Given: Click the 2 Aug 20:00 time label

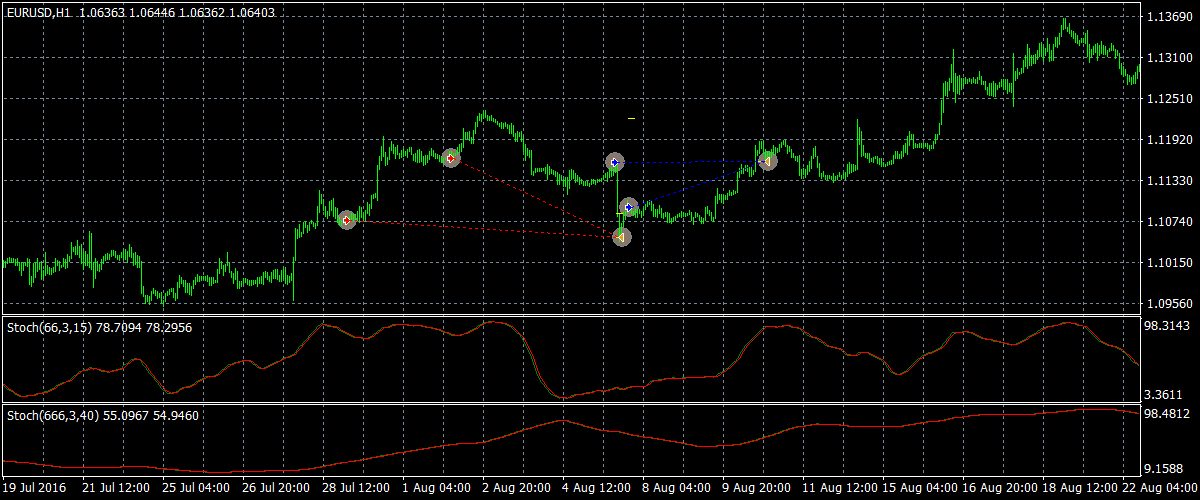Looking at the screenshot, I should pos(516,489).
